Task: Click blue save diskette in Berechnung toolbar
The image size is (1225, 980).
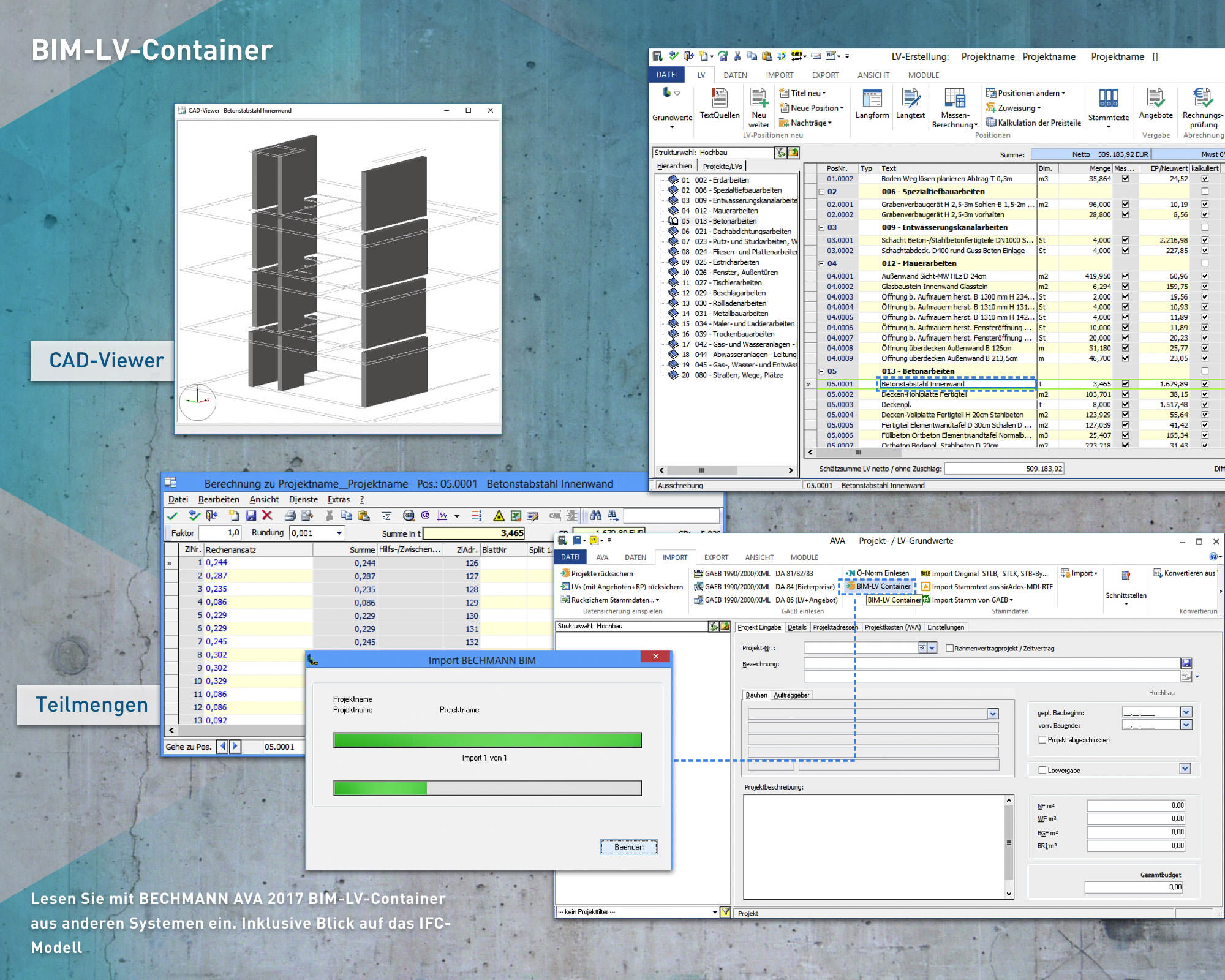Action: click(251, 516)
